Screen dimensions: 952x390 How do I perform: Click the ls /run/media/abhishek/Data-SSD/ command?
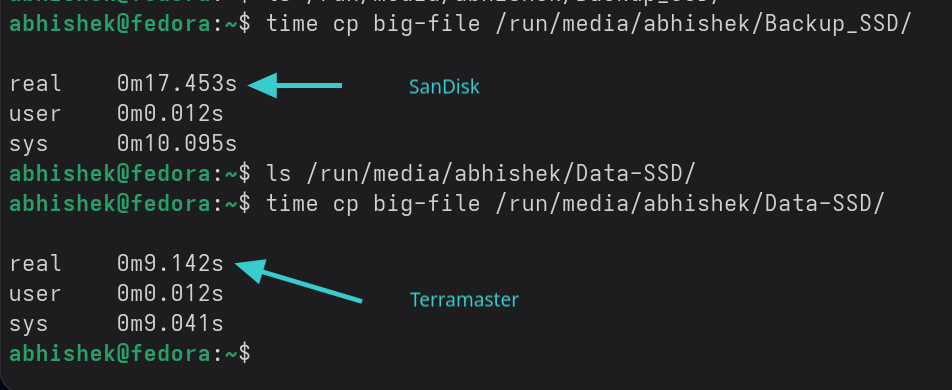click(x=480, y=174)
